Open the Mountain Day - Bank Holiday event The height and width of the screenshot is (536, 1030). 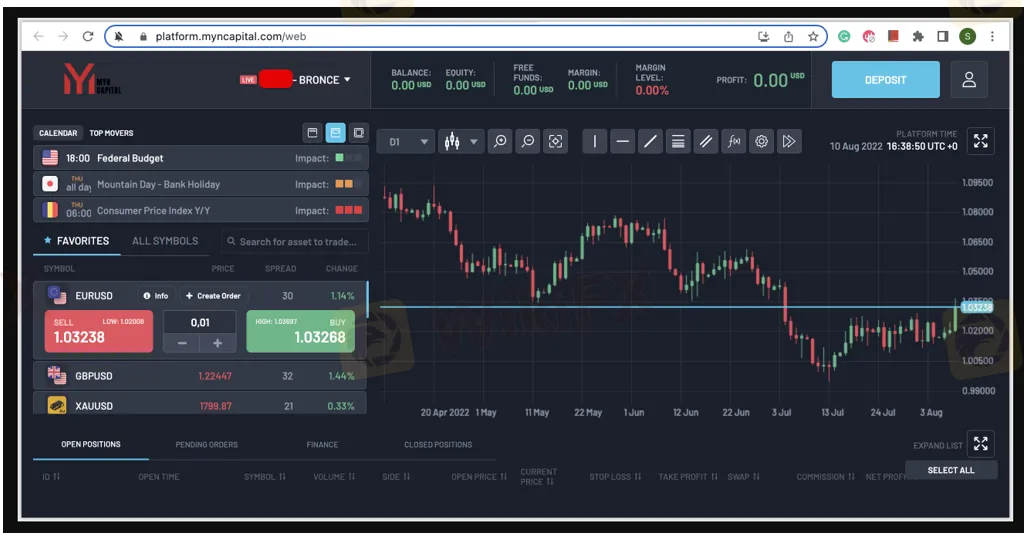[x=200, y=184]
